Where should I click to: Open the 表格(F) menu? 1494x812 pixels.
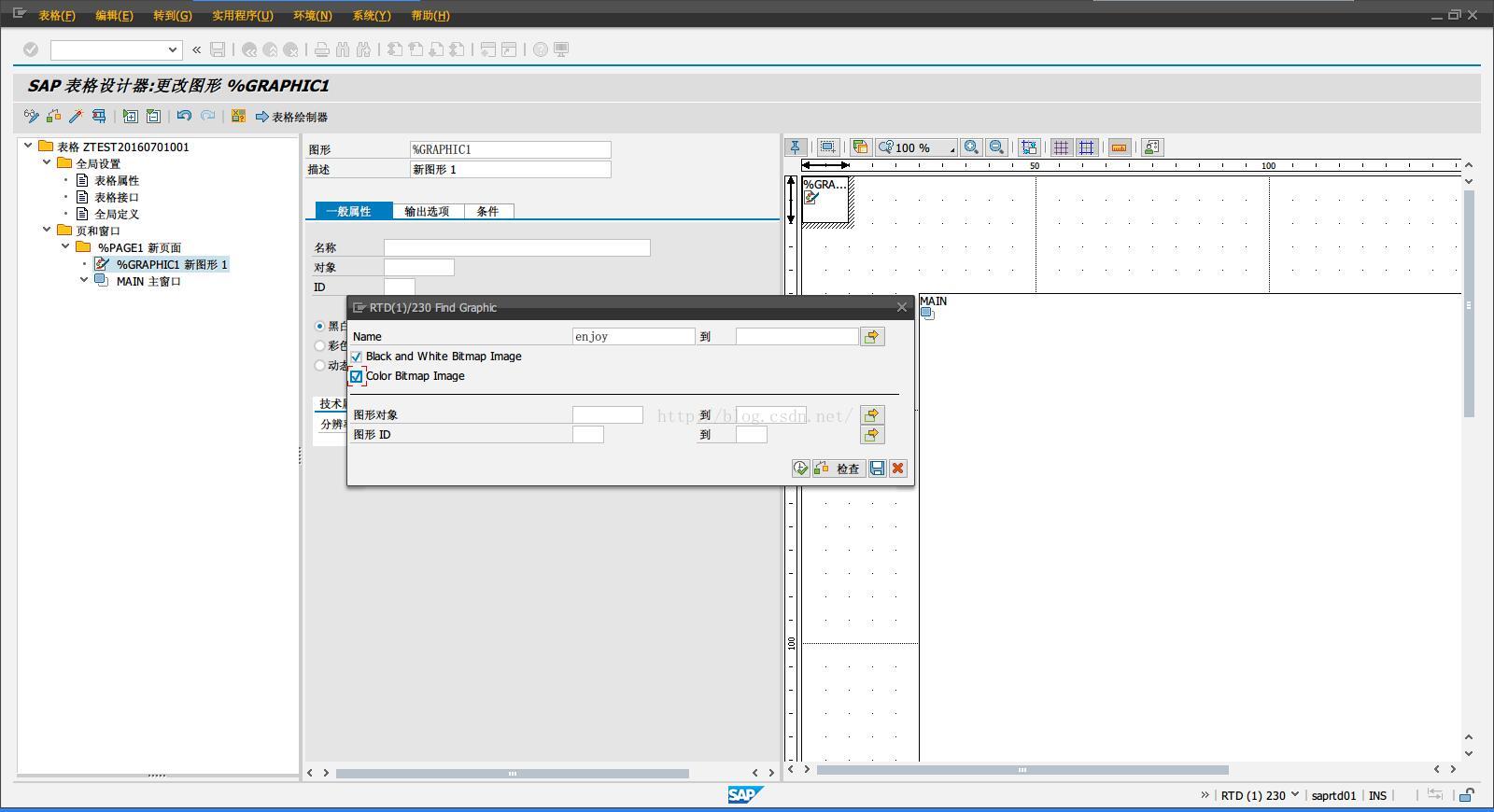tap(57, 15)
